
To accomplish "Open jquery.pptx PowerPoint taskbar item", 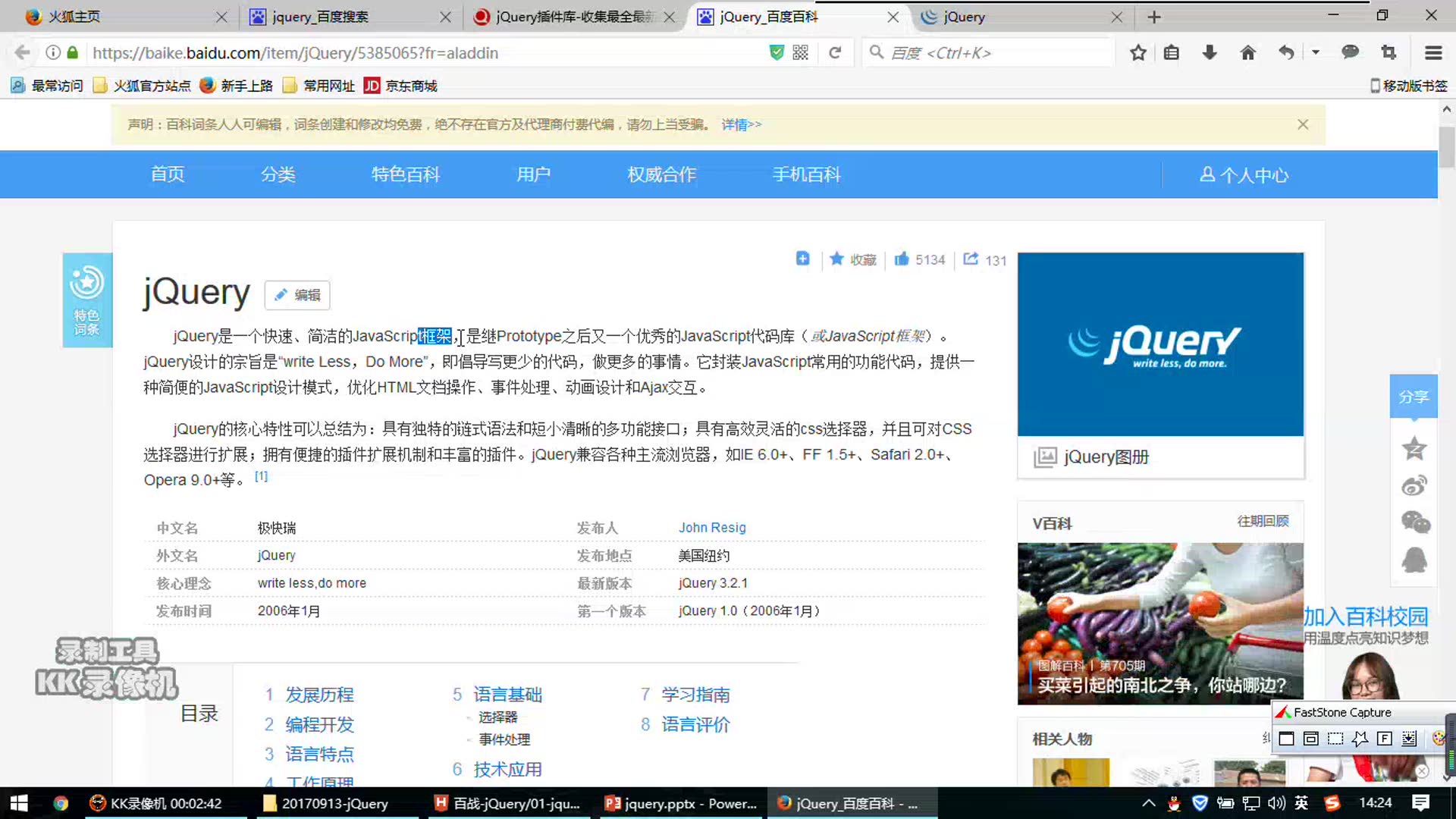I will [679, 803].
